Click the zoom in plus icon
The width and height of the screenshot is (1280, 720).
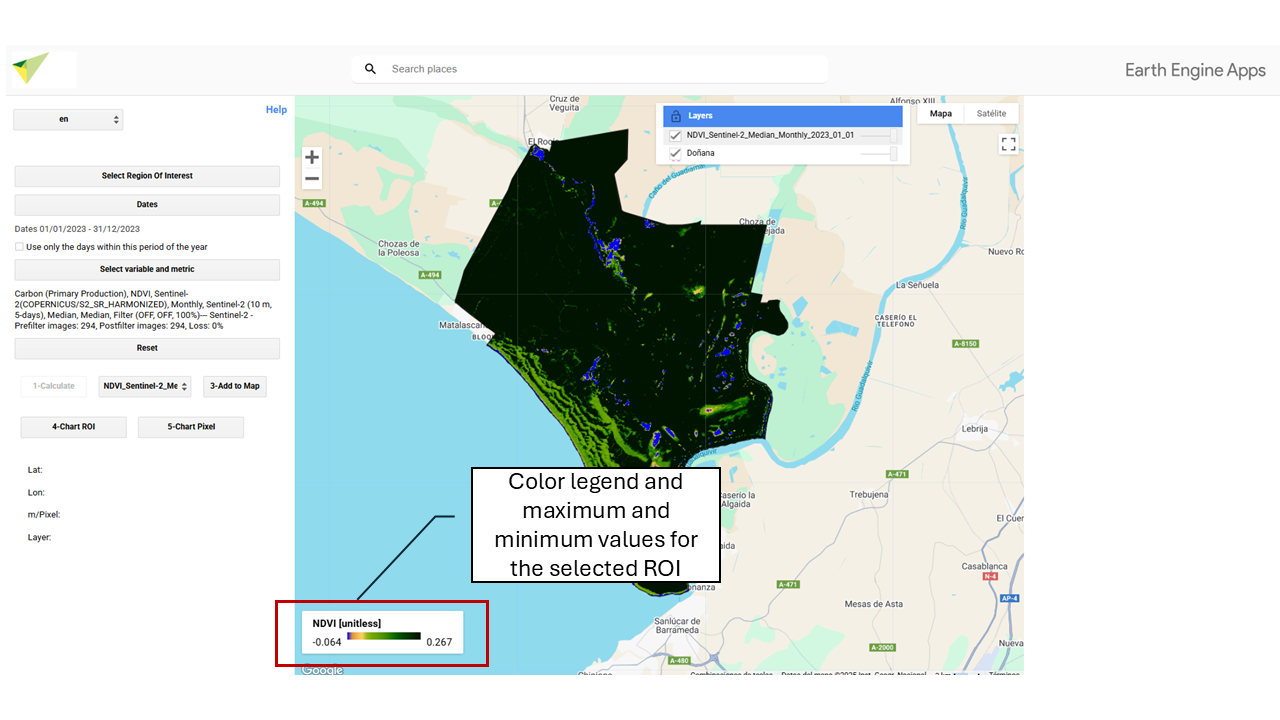point(312,158)
